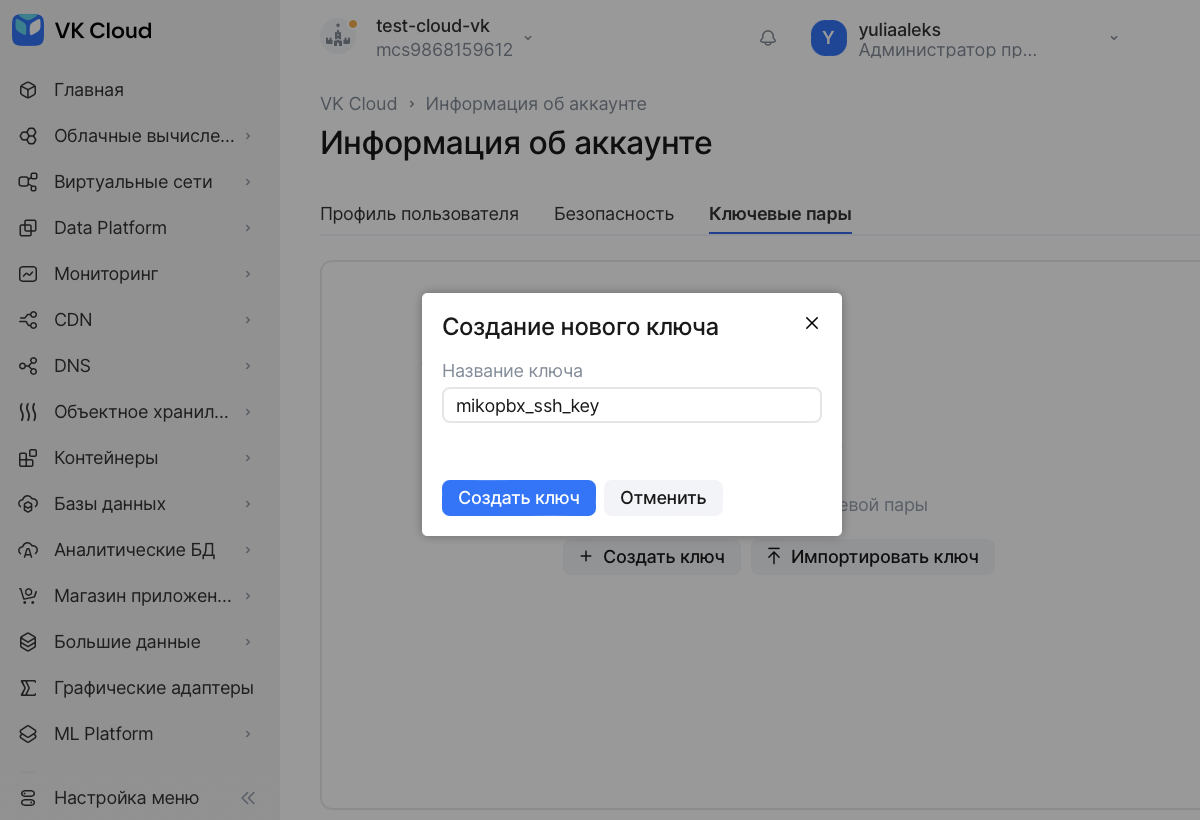Collapse sidebar with double chevron icon
The height and width of the screenshot is (820, 1200).
coord(248,798)
